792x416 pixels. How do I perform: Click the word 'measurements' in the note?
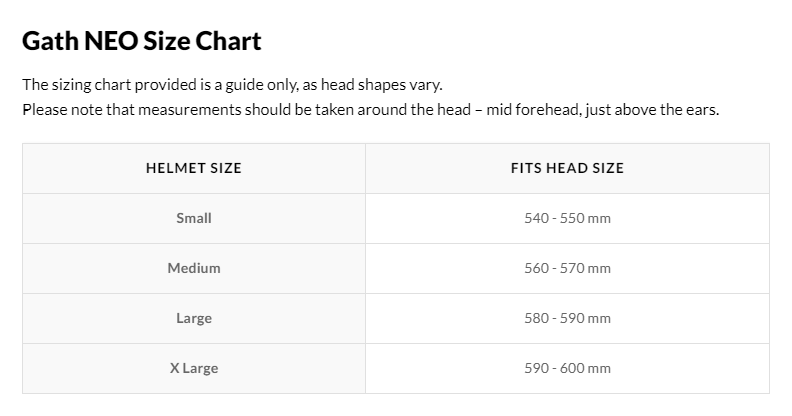pos(189,110)
